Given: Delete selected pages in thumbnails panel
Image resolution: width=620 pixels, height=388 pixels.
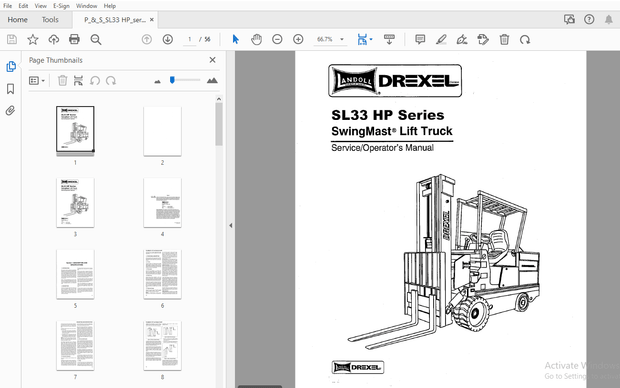Looking at the screenshot, I should point(62,81).
